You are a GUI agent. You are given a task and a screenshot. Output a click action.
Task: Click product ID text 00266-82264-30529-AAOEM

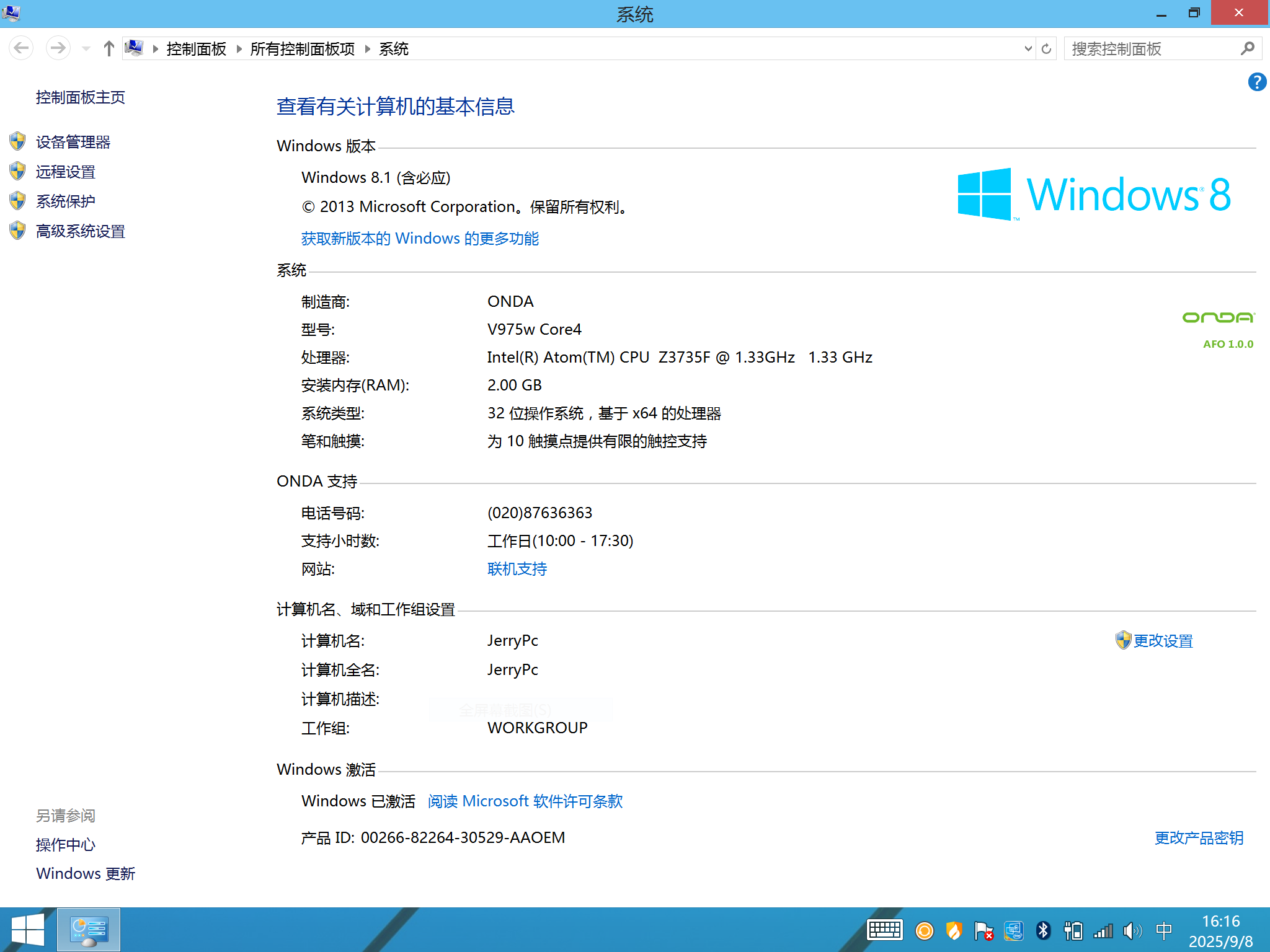(463, 838)
